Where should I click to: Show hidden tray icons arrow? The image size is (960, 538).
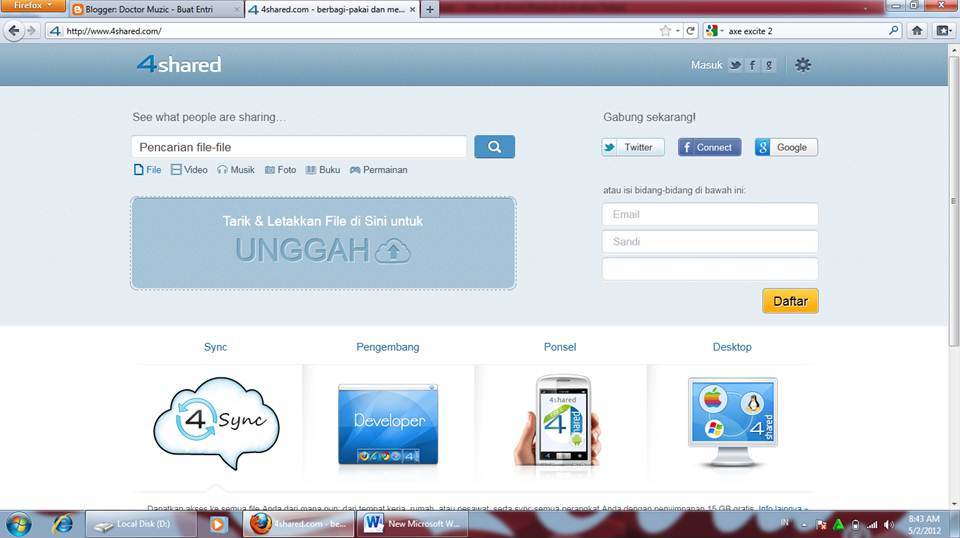coord(803,525)
